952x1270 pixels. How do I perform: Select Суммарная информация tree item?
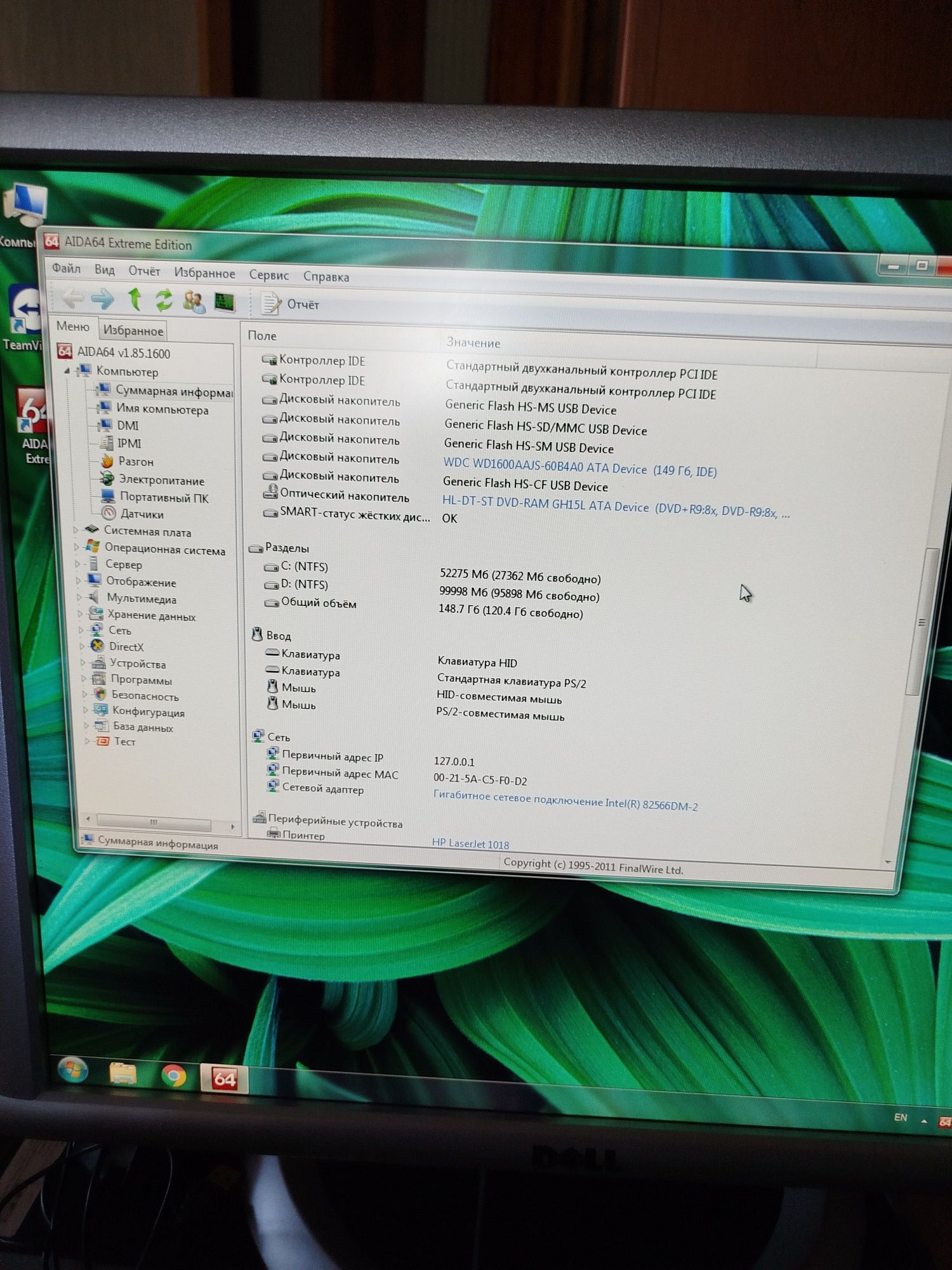[x=164, y=391]
